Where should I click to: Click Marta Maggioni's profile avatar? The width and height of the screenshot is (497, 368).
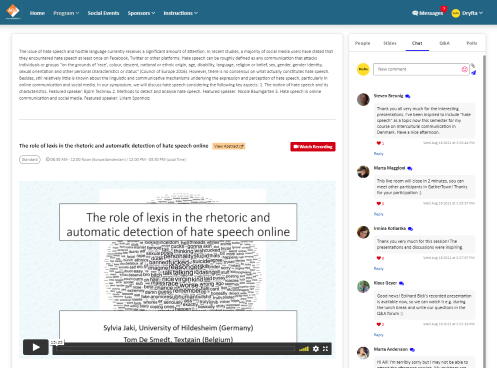tap(363, 172)
